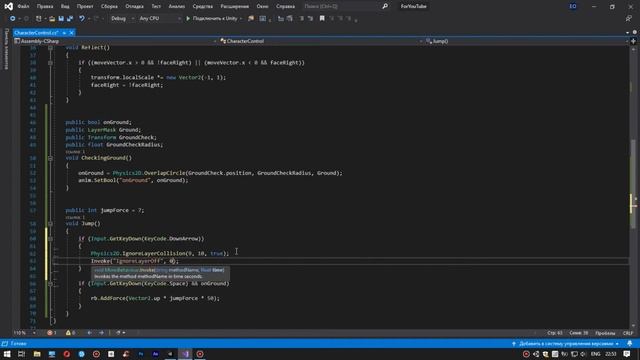Collapse the Jump() method outline
The height and width of the screenshot is (360, 640).
click(50, 224)
